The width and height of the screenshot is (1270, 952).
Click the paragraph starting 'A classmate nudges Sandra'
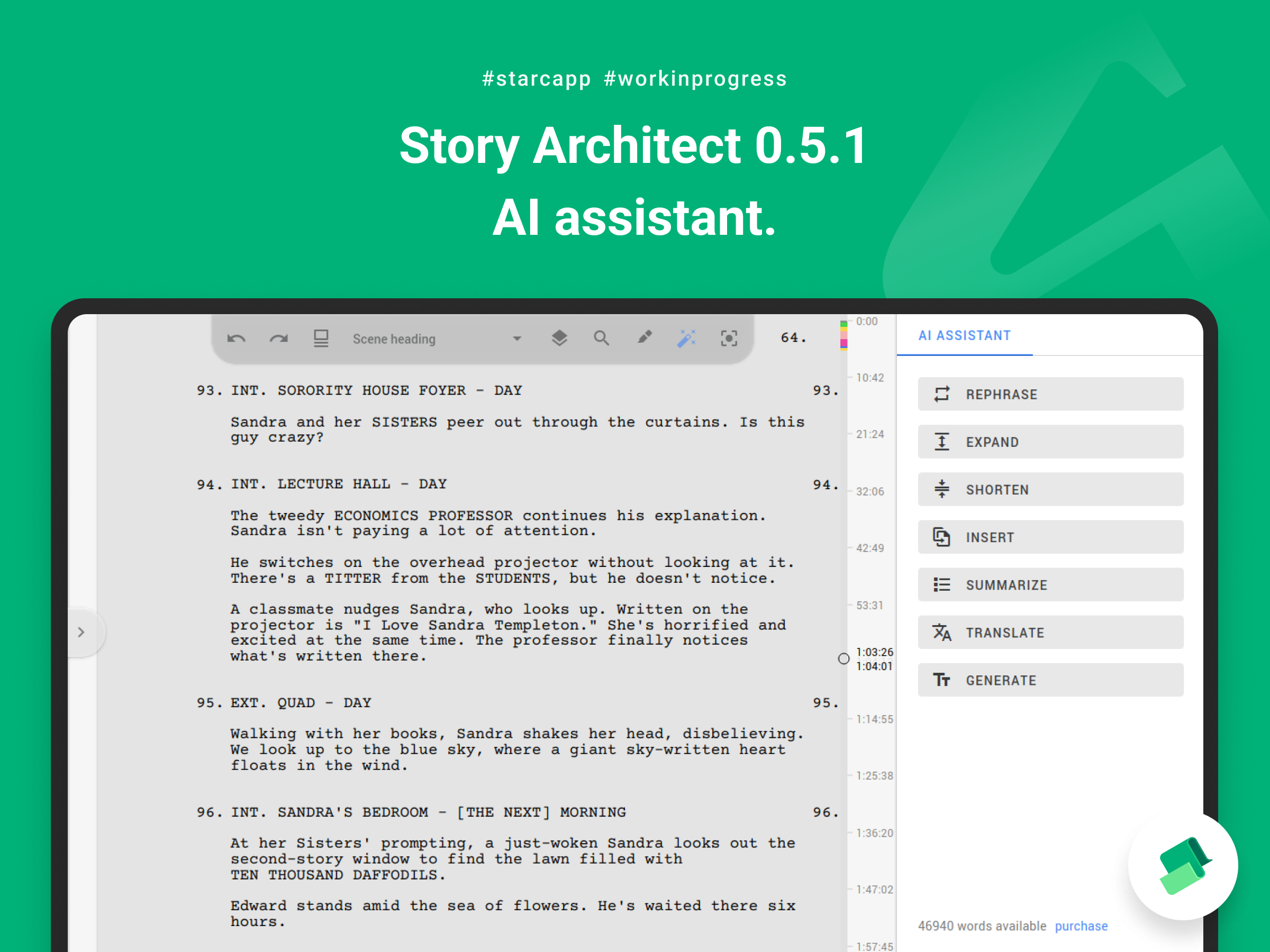coord(508,633)
